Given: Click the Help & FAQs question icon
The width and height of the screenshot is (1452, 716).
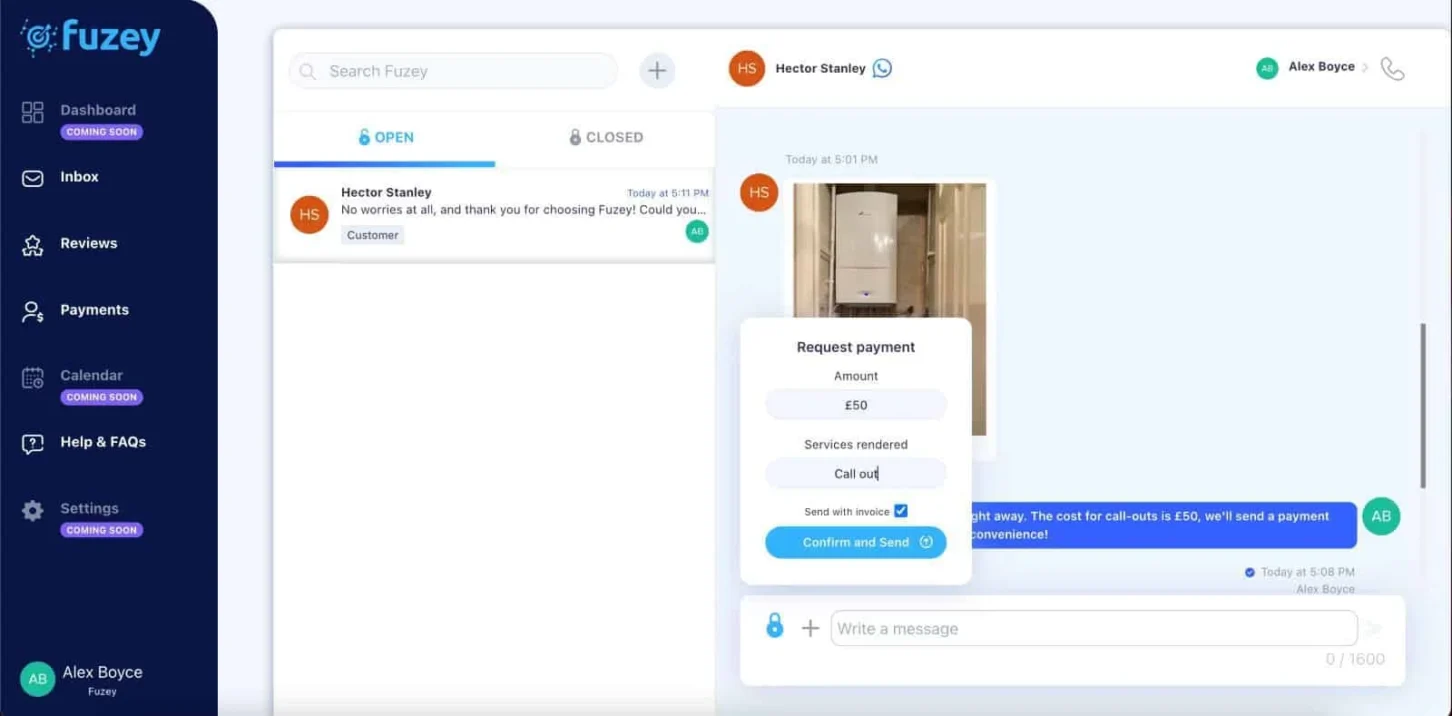Looking at the screenshot, I should click(33, 444).
